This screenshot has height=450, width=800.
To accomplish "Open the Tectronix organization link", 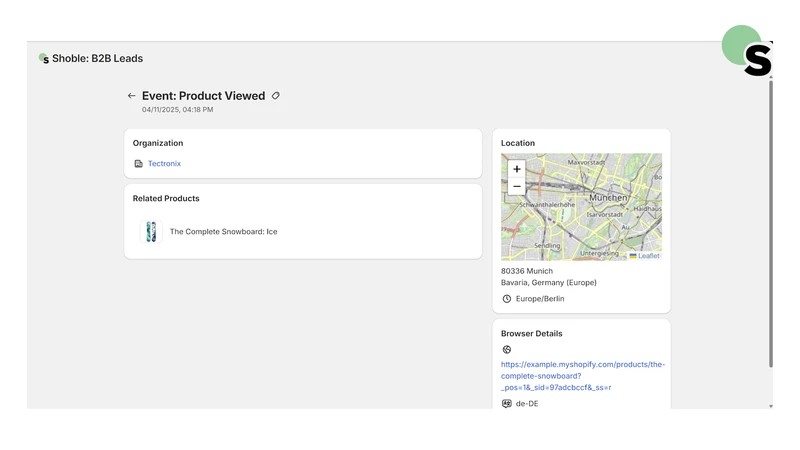I will pos(164,163).
